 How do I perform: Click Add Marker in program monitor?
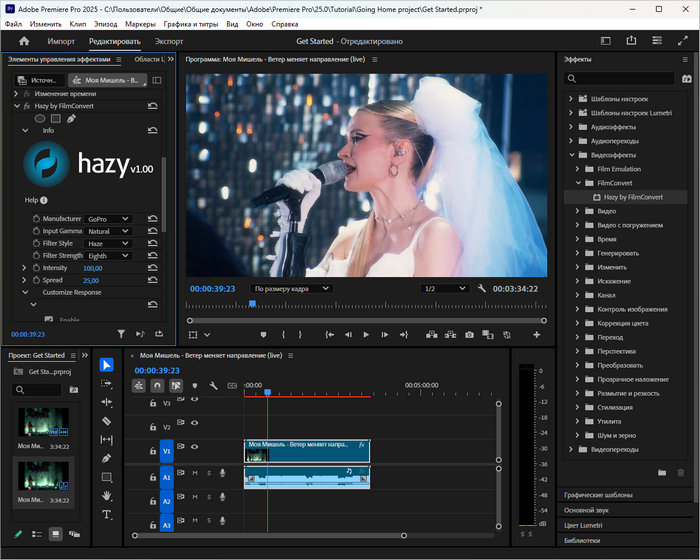263,334
